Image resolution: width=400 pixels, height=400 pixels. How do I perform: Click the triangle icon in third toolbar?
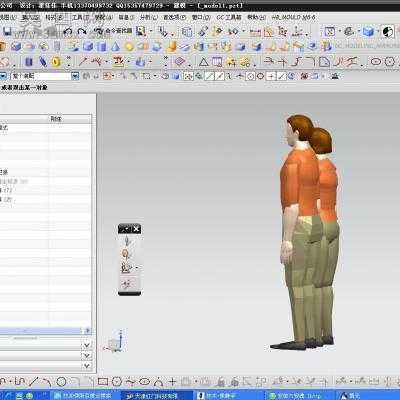point(203,62)
